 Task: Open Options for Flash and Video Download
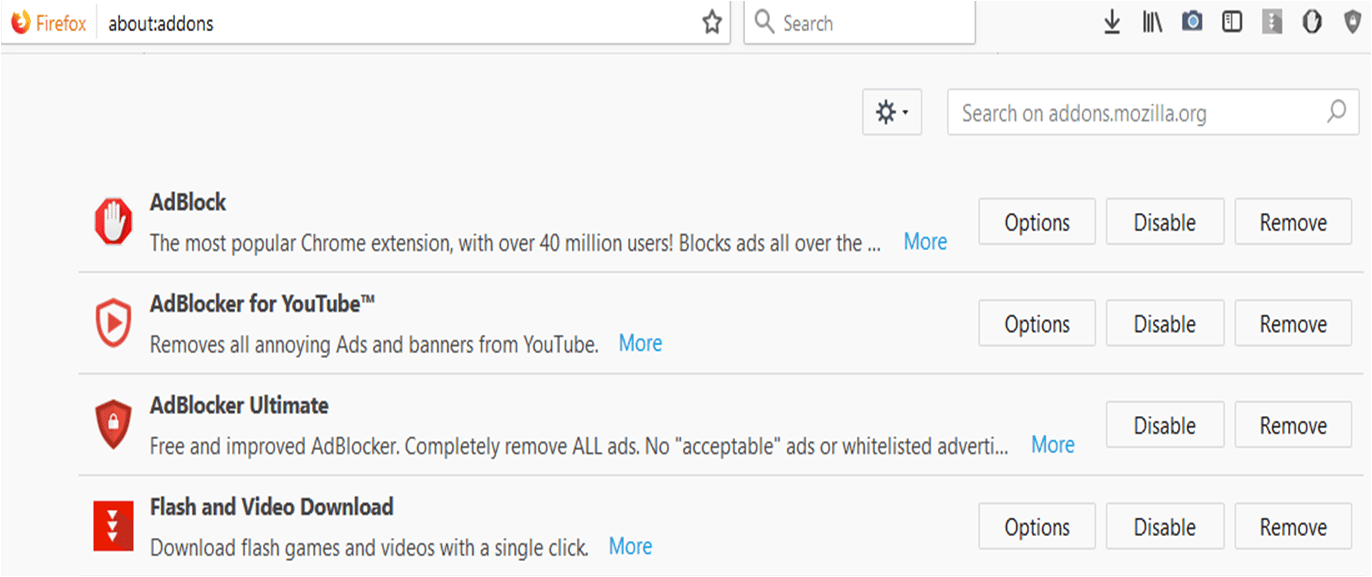tap(1037, 527)
